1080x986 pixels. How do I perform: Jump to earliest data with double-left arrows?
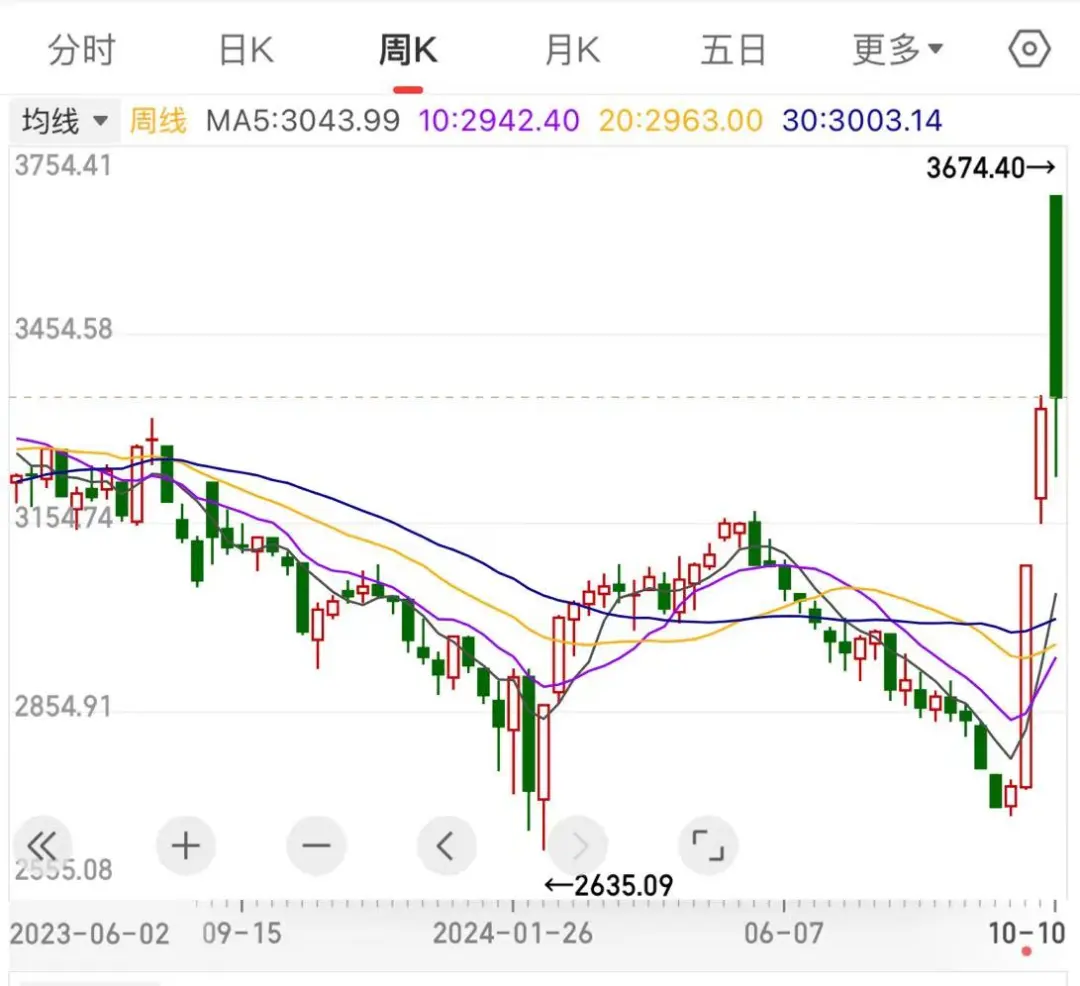(42, 845)
